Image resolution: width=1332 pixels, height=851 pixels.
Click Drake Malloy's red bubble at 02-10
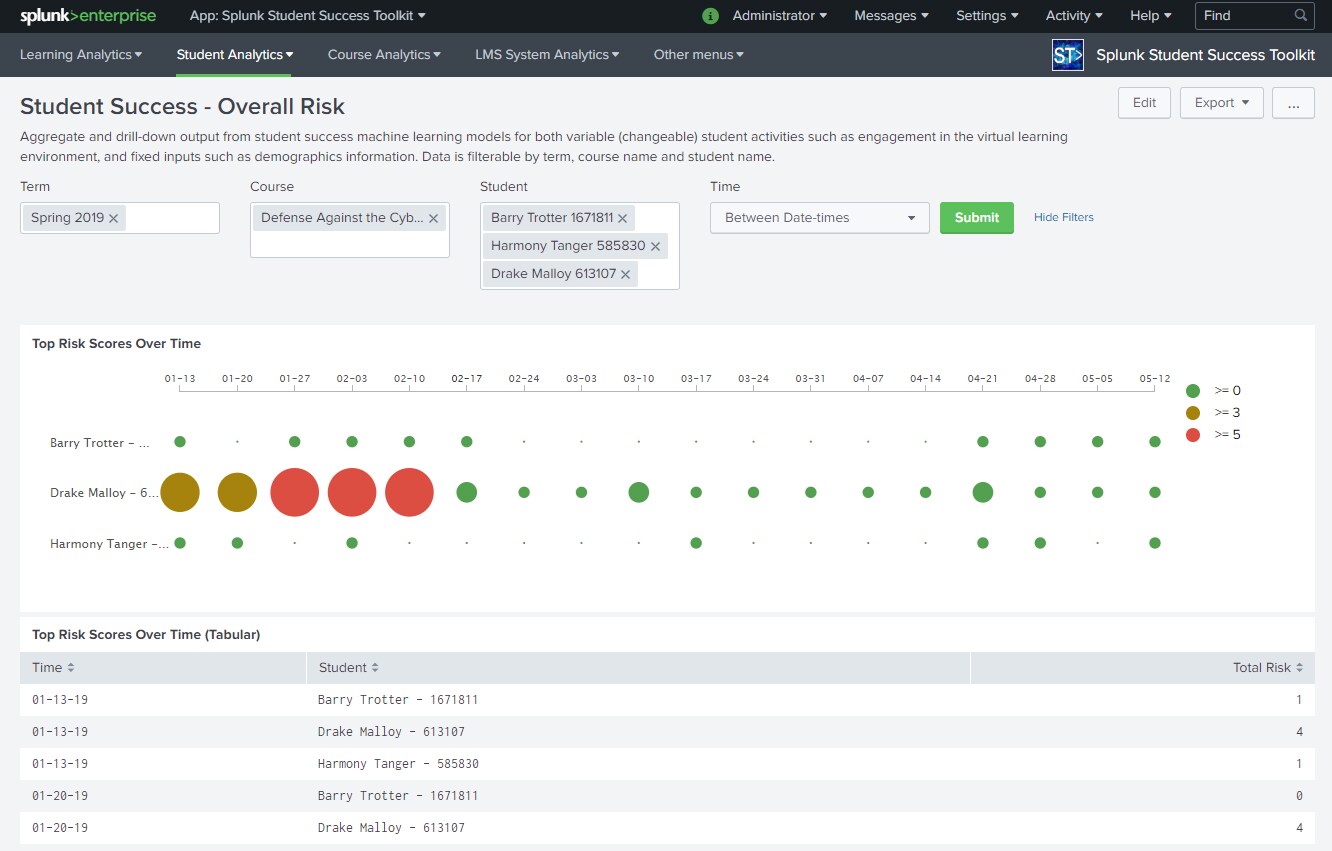pyautogui.click(x=409, y=492)
